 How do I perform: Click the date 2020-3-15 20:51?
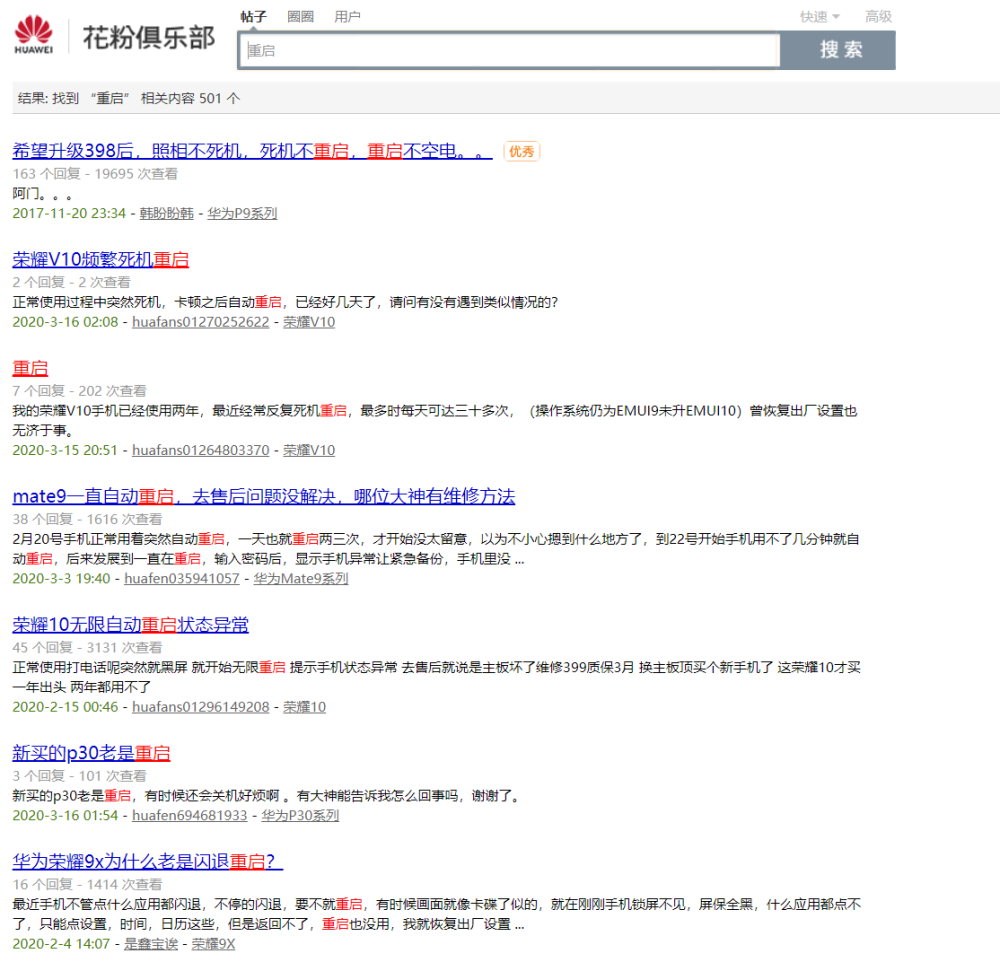pos(65,450)
